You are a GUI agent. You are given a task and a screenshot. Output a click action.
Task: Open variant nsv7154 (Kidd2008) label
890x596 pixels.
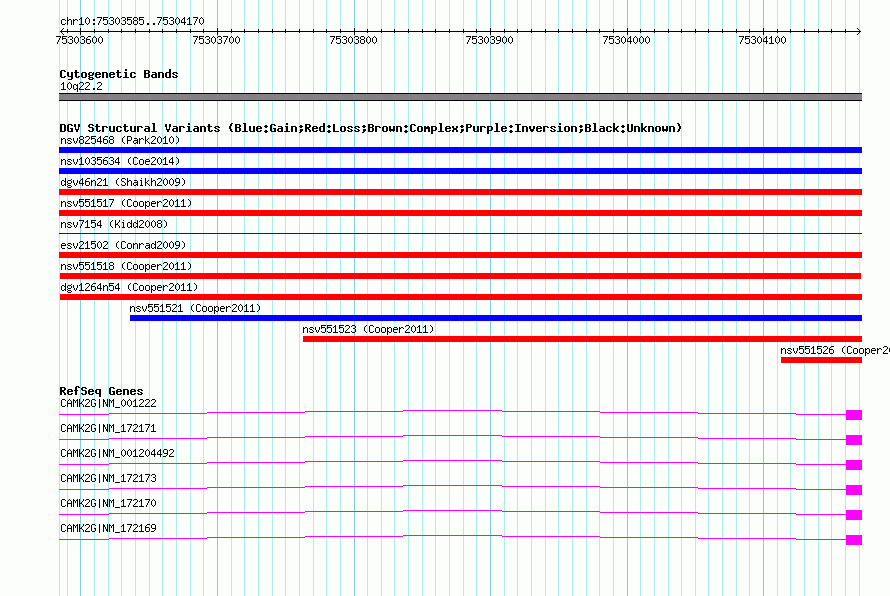[114, 224]
